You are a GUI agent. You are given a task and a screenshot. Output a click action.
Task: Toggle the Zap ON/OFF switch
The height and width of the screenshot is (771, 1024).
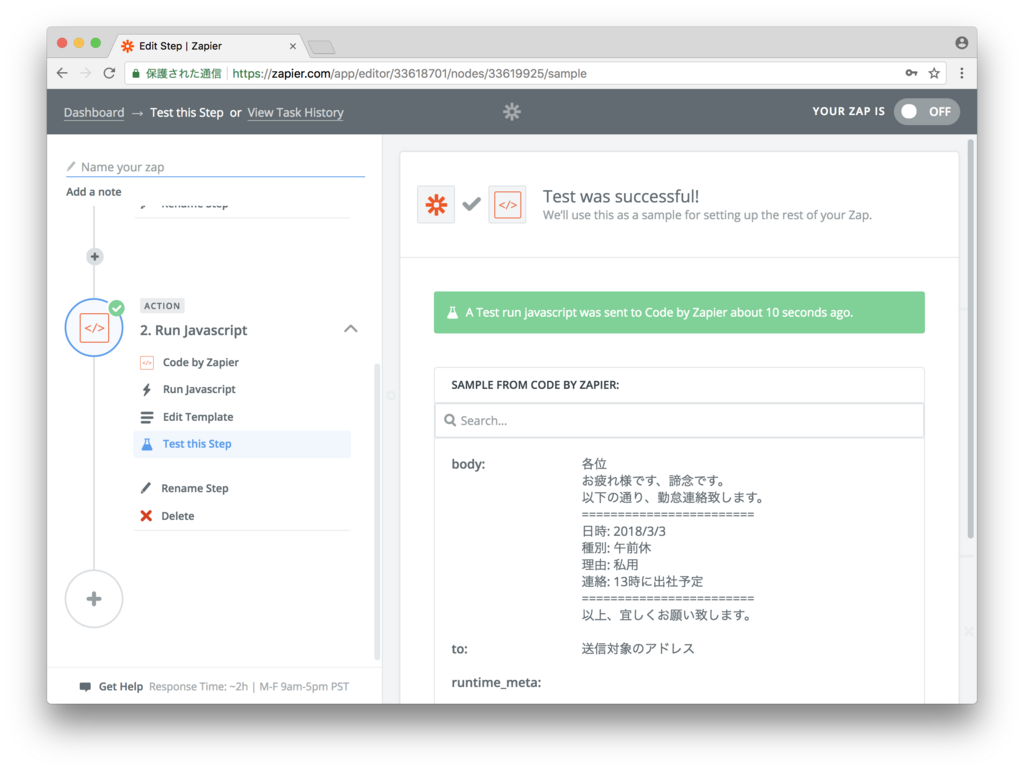(x=927, y=112)
